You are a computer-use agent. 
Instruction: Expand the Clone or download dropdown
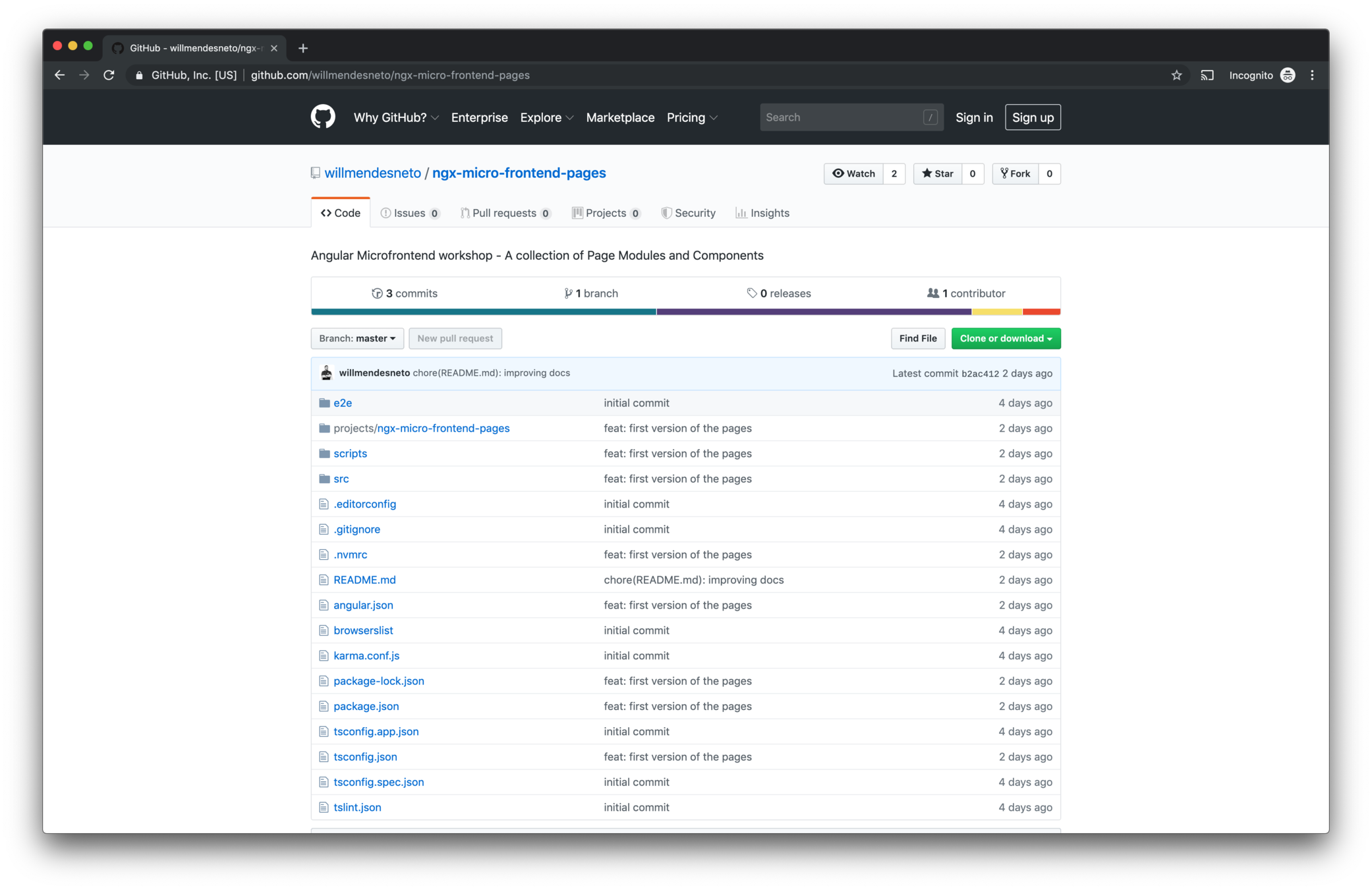click(1006, 338)
